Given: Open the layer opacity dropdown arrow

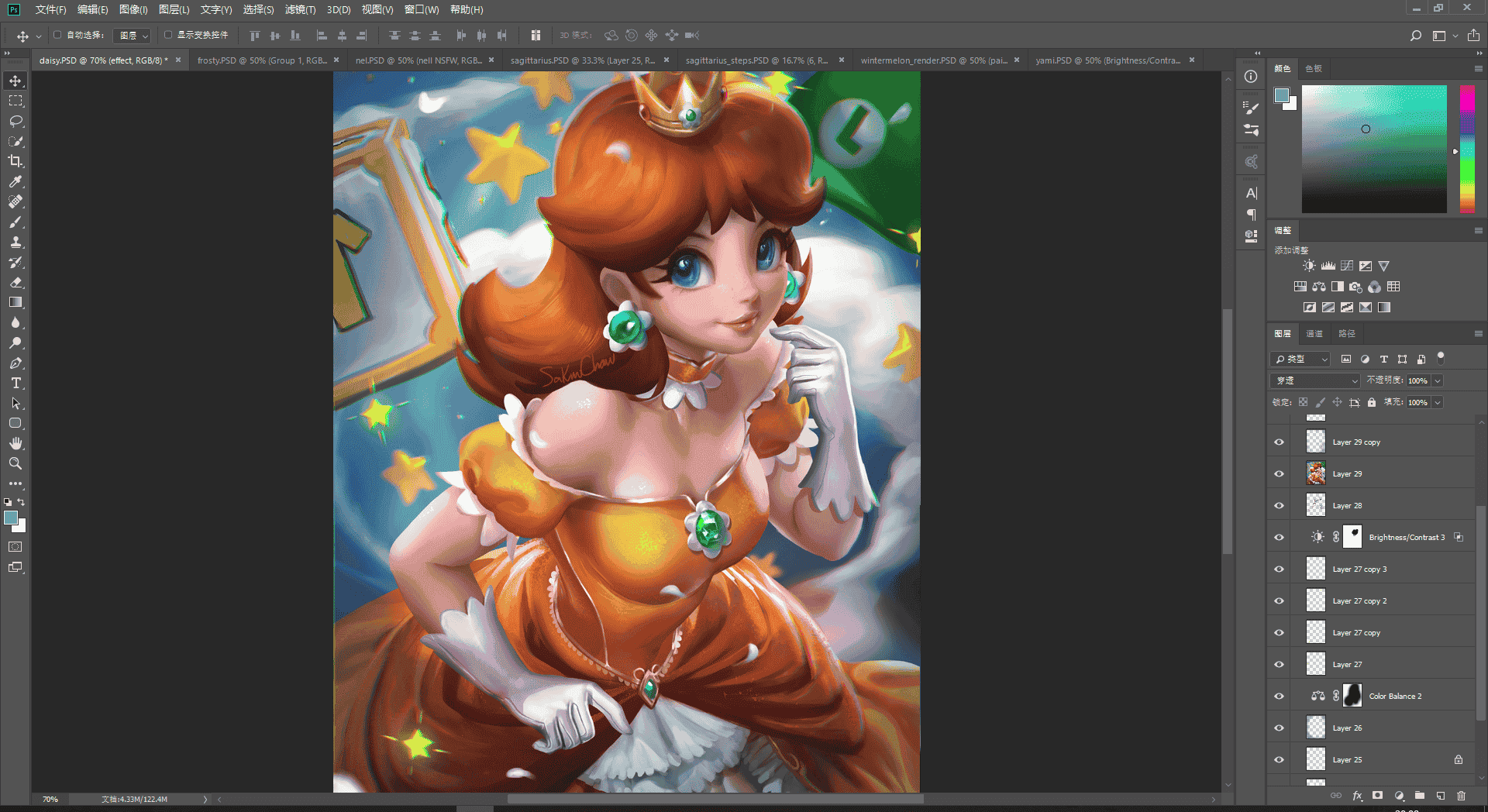Looking at the screenshot, I should pyautogui.click(x=1438, y=380).
